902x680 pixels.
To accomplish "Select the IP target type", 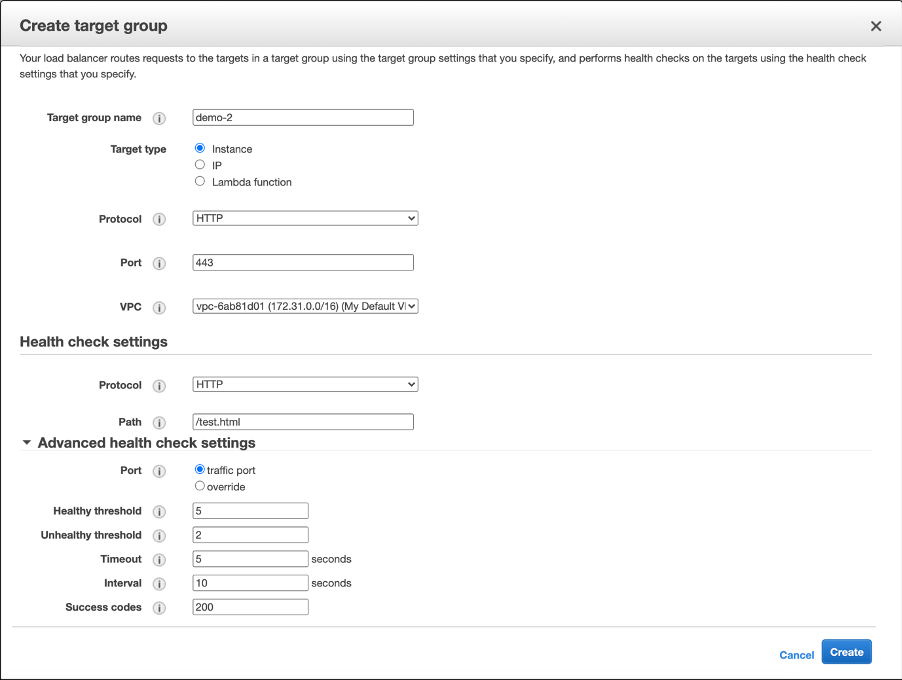I will pos(200,165).
